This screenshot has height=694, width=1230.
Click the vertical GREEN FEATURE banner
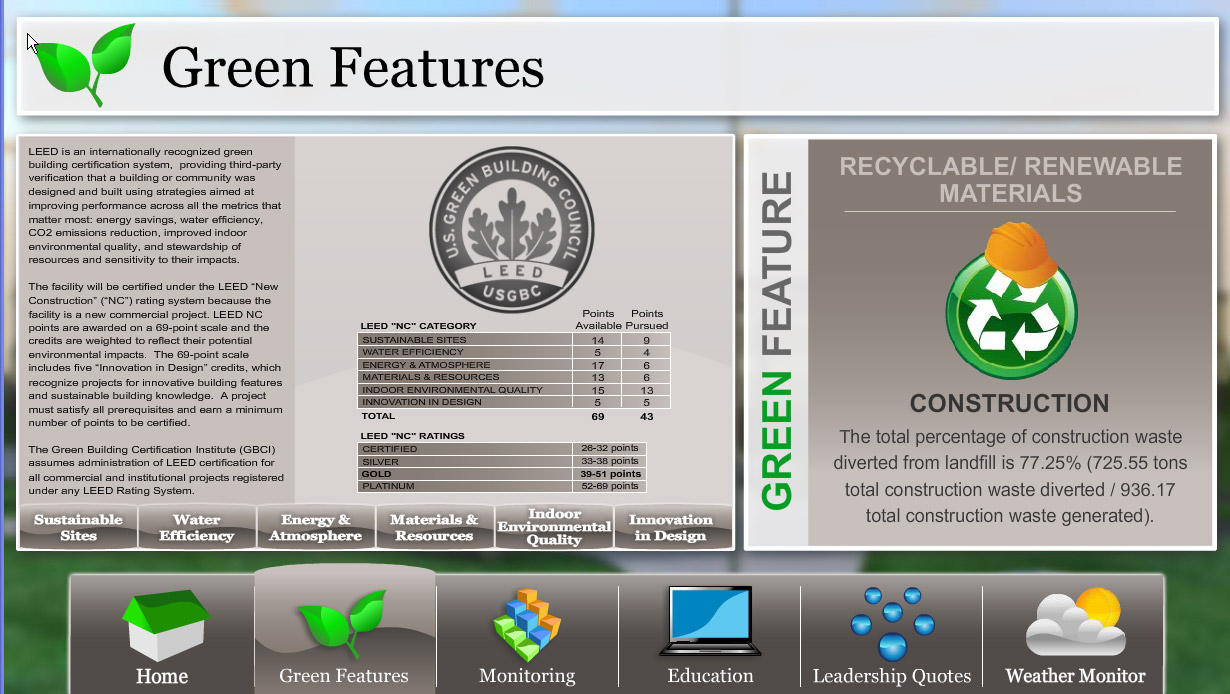(x=777, y=341)
